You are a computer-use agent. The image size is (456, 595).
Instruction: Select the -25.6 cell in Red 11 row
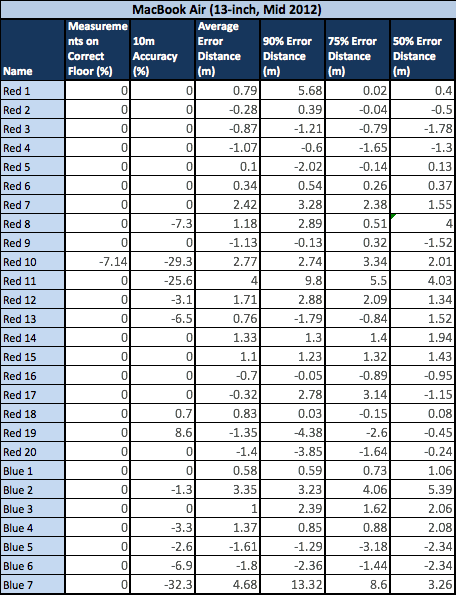[x=162, y=280]
